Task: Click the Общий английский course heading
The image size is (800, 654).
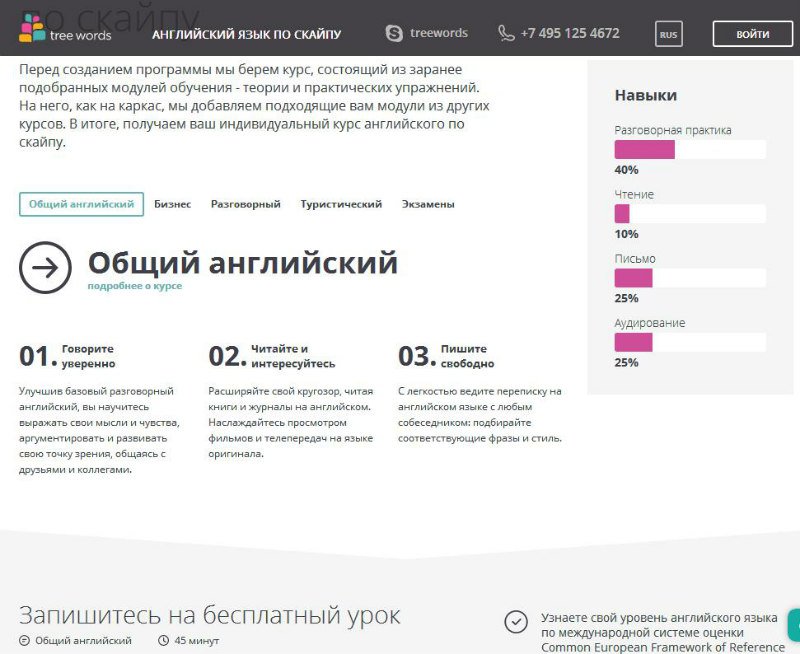Action: click(x=243, y=263)
